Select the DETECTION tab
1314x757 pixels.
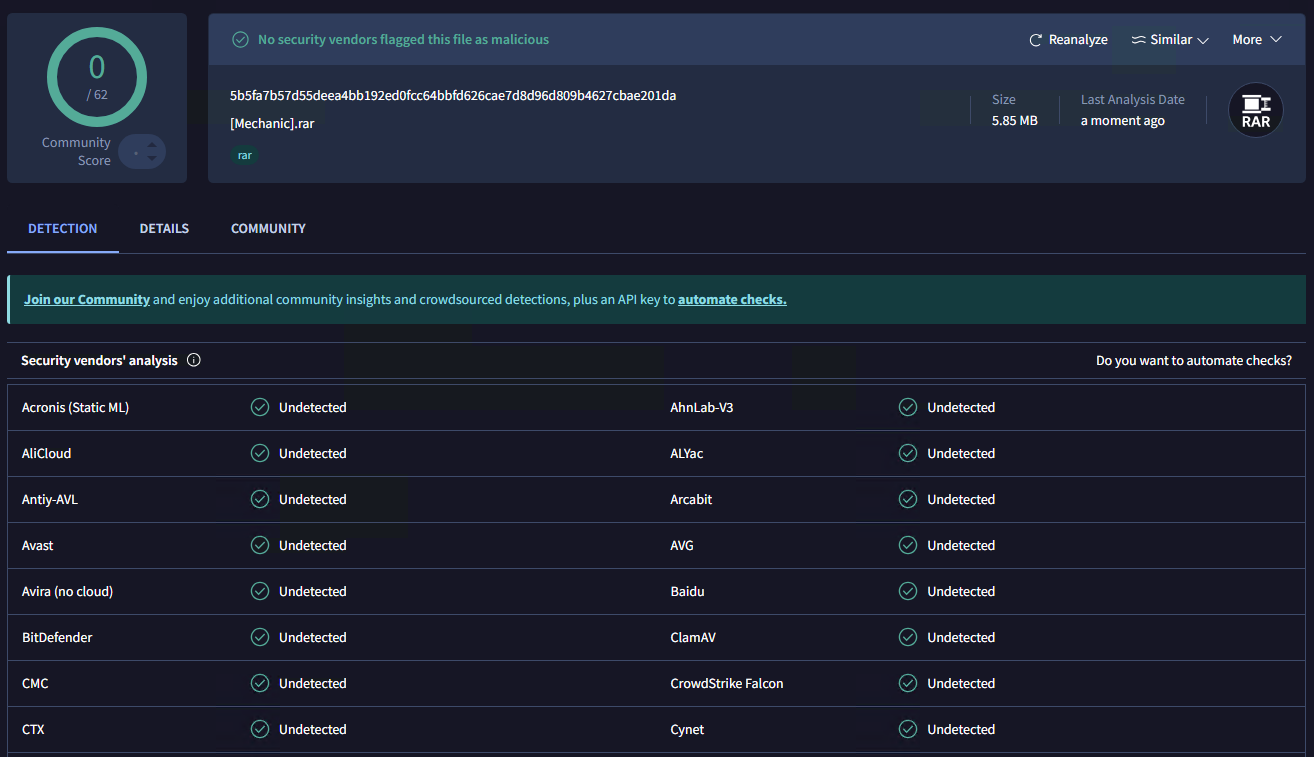(x=63, y=229)
